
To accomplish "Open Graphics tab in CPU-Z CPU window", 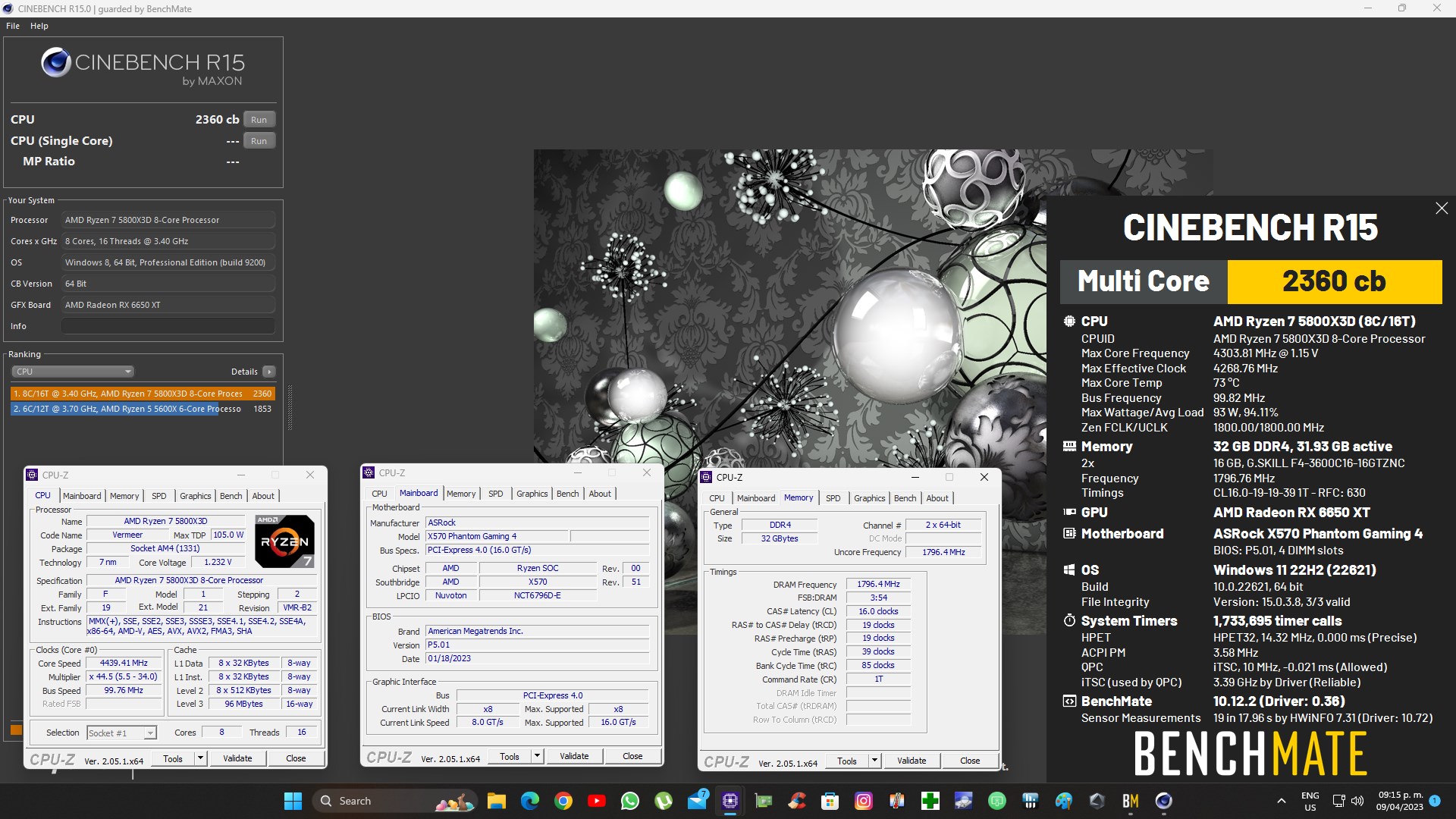I will point(196,496).
